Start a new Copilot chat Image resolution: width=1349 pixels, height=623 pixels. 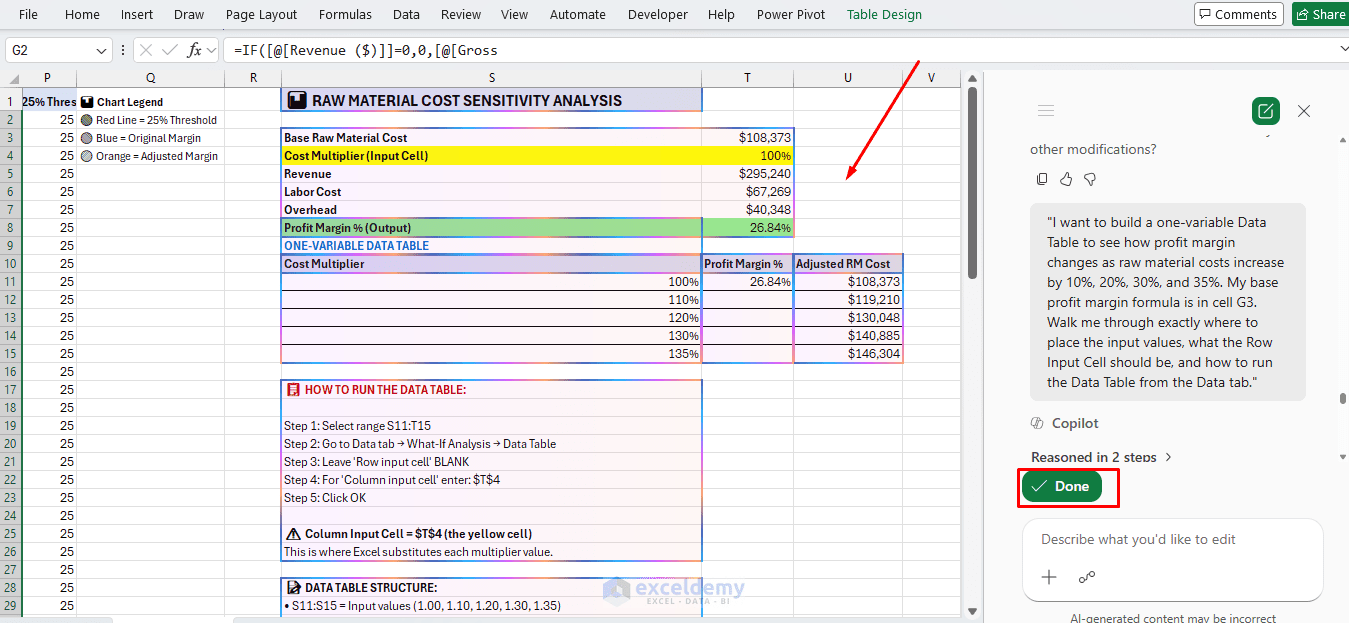1266,111
